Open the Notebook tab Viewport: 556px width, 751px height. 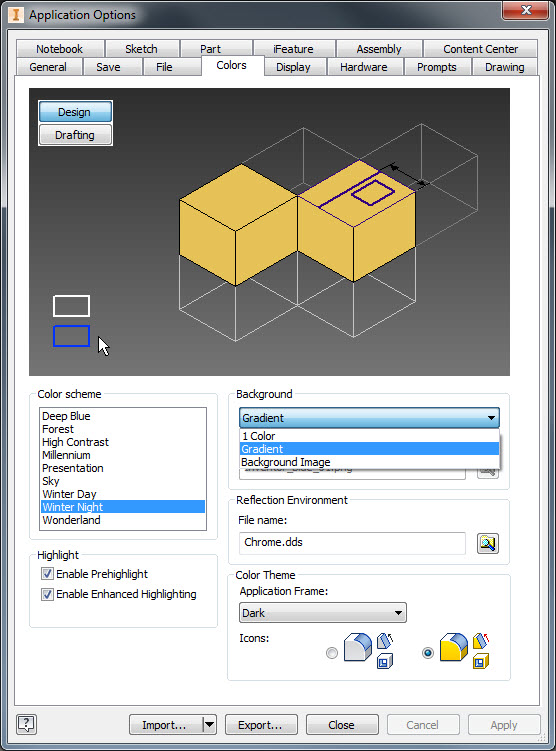(59, 49)
